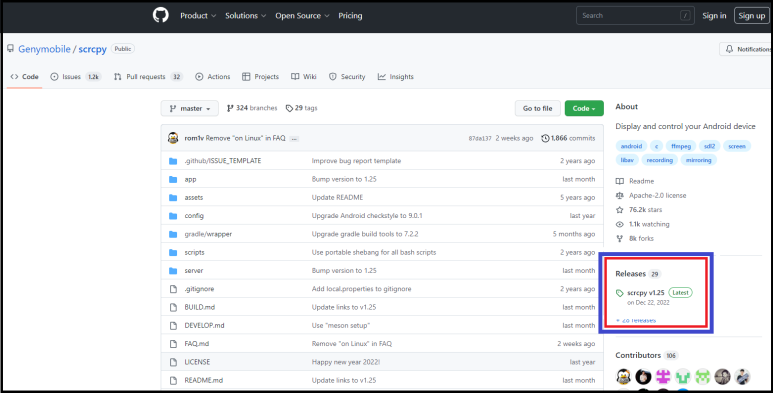Open the Security tab
773x393 pixels.
(x=347, y=76)
